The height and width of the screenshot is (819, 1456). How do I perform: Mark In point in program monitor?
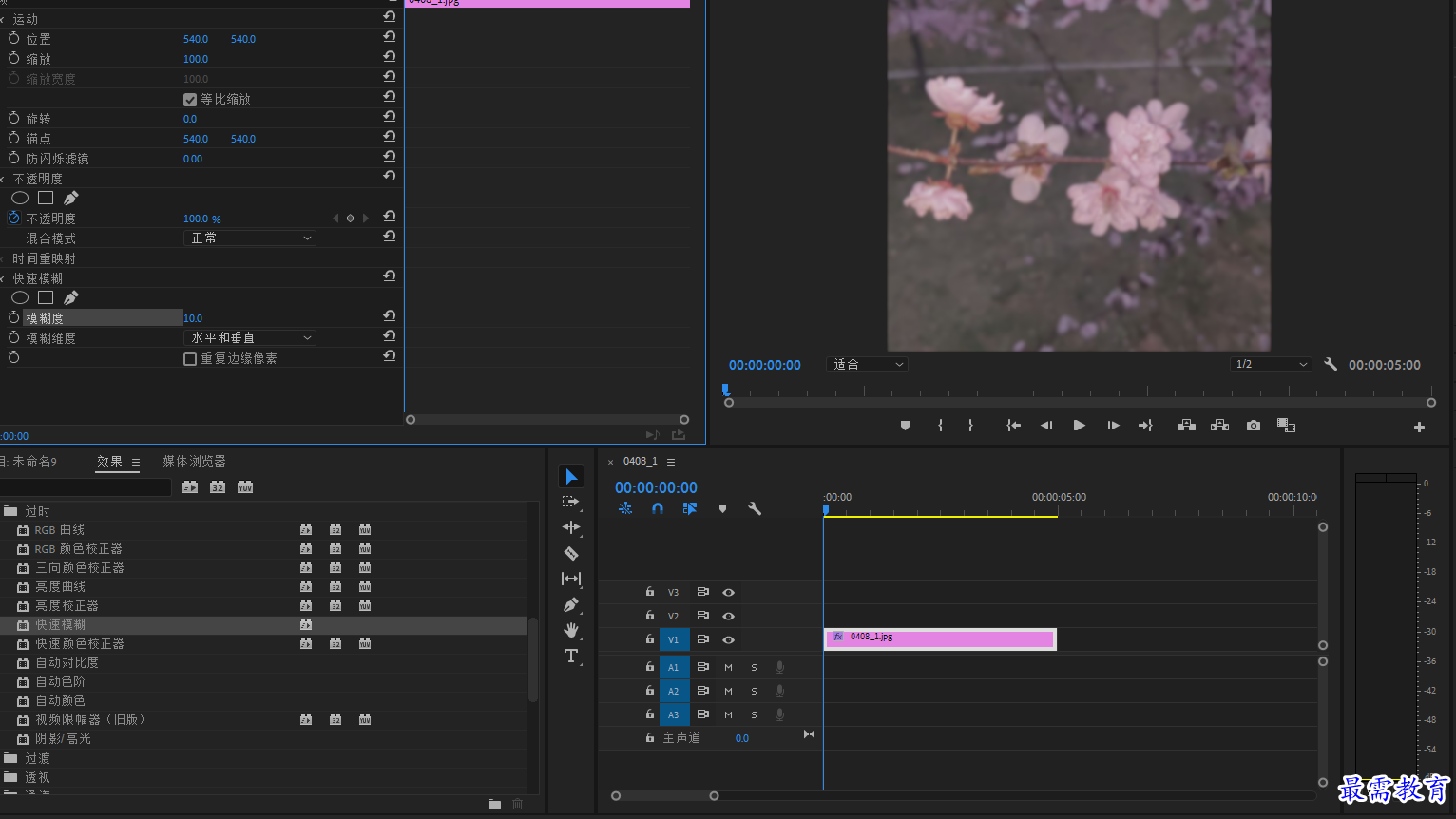click(940, 426)
